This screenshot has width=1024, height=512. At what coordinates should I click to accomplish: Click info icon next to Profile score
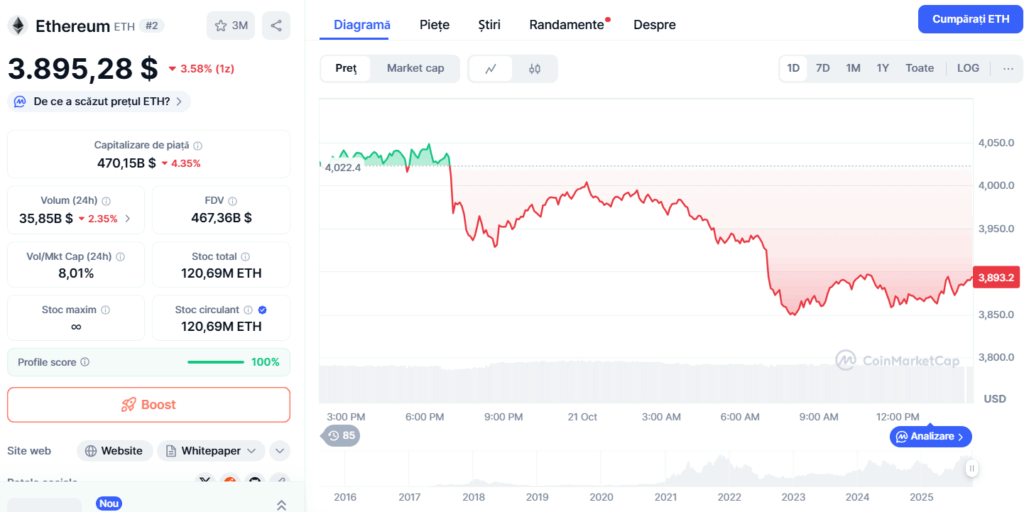(85, 362)
